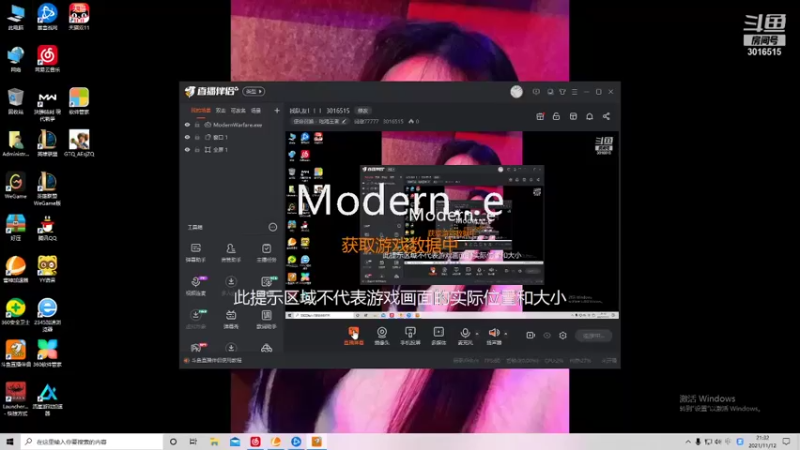The width and height of the screenshot is (800, 450).
Task: Toggle visibility eye for 窗口1 source
Action: click(187, 137)
